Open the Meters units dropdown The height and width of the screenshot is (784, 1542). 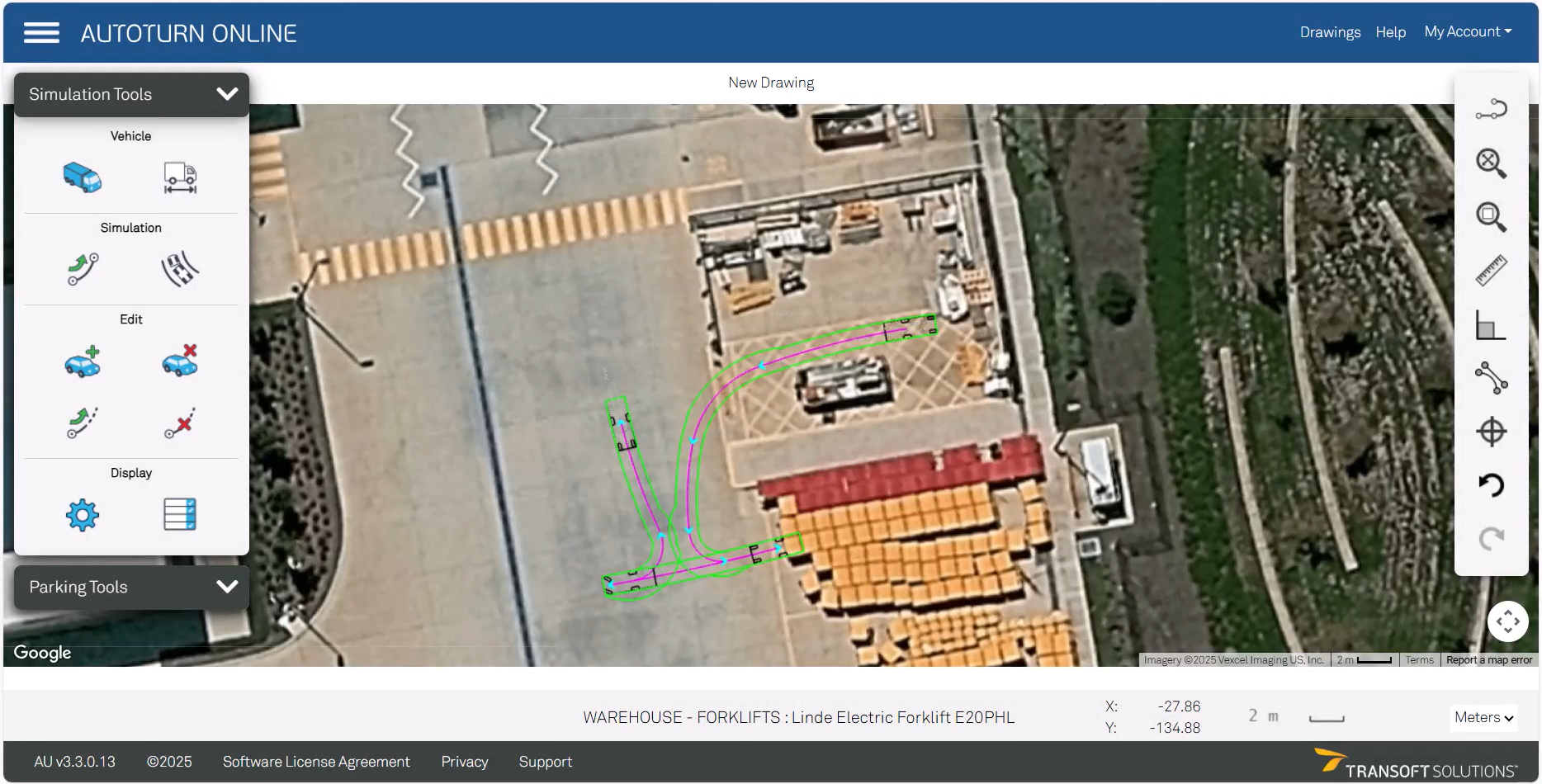[x=1483, y=718]
